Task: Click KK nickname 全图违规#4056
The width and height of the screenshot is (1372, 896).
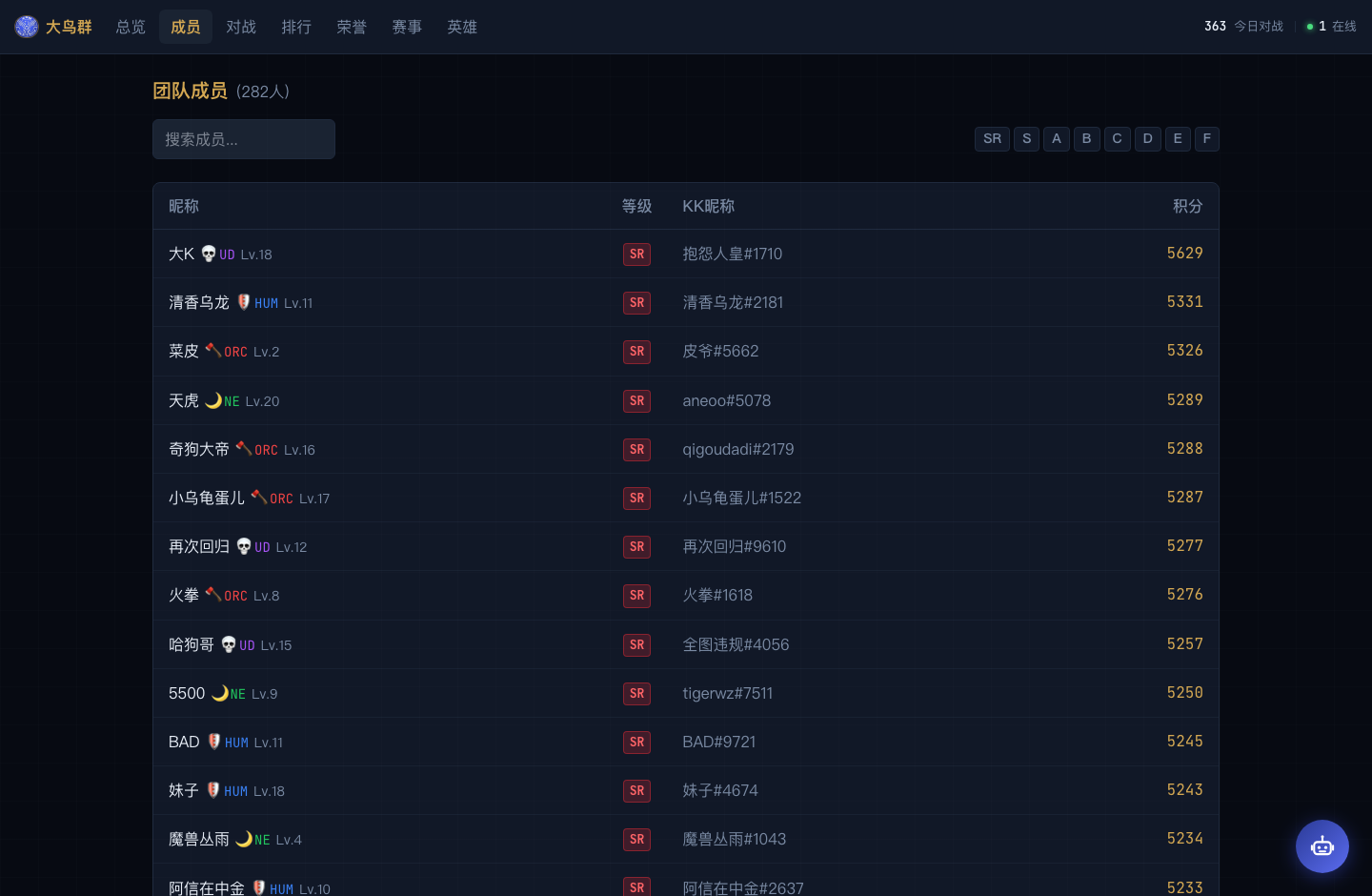Action: 736,644
